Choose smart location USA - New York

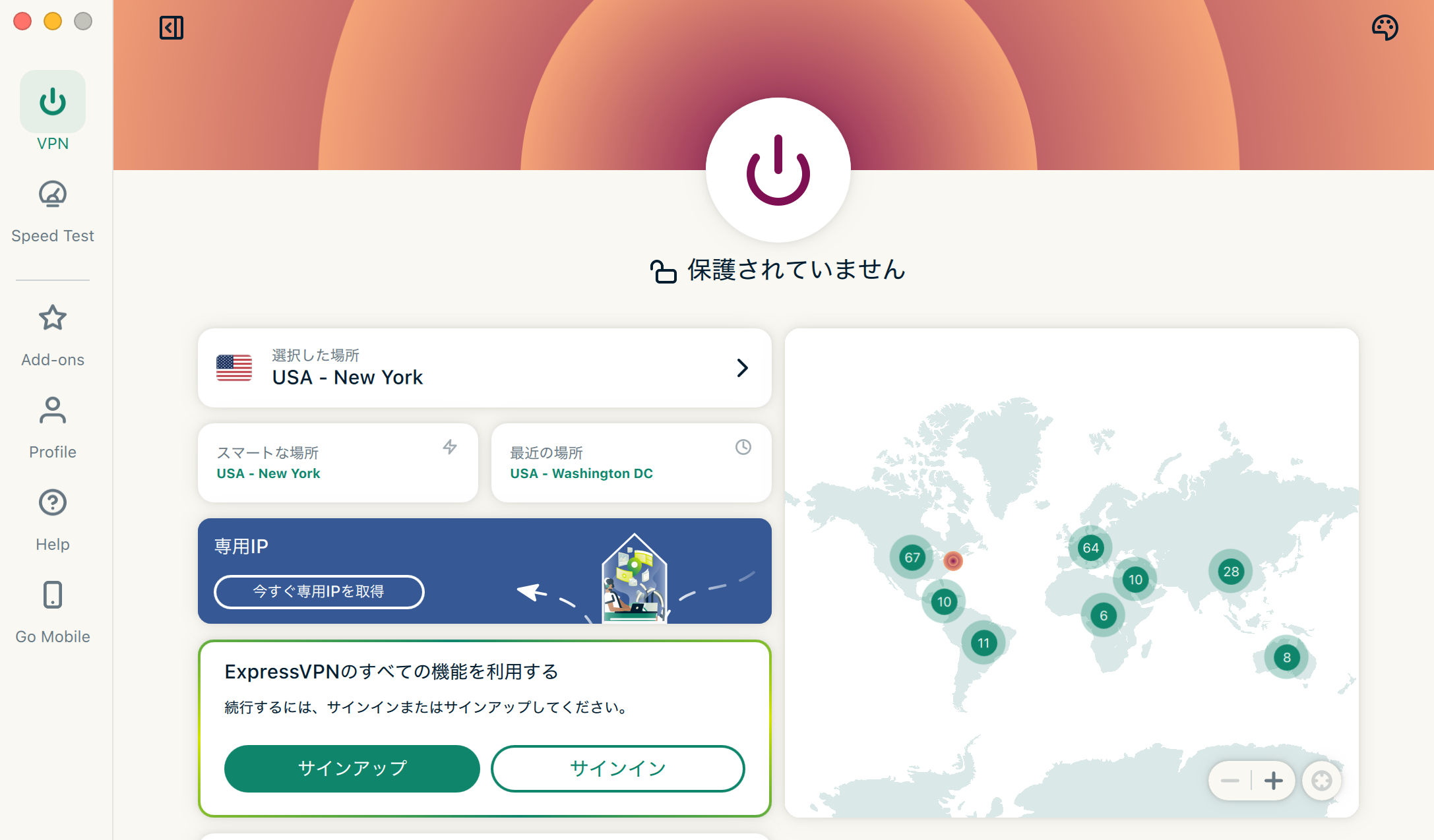(338, 463)
